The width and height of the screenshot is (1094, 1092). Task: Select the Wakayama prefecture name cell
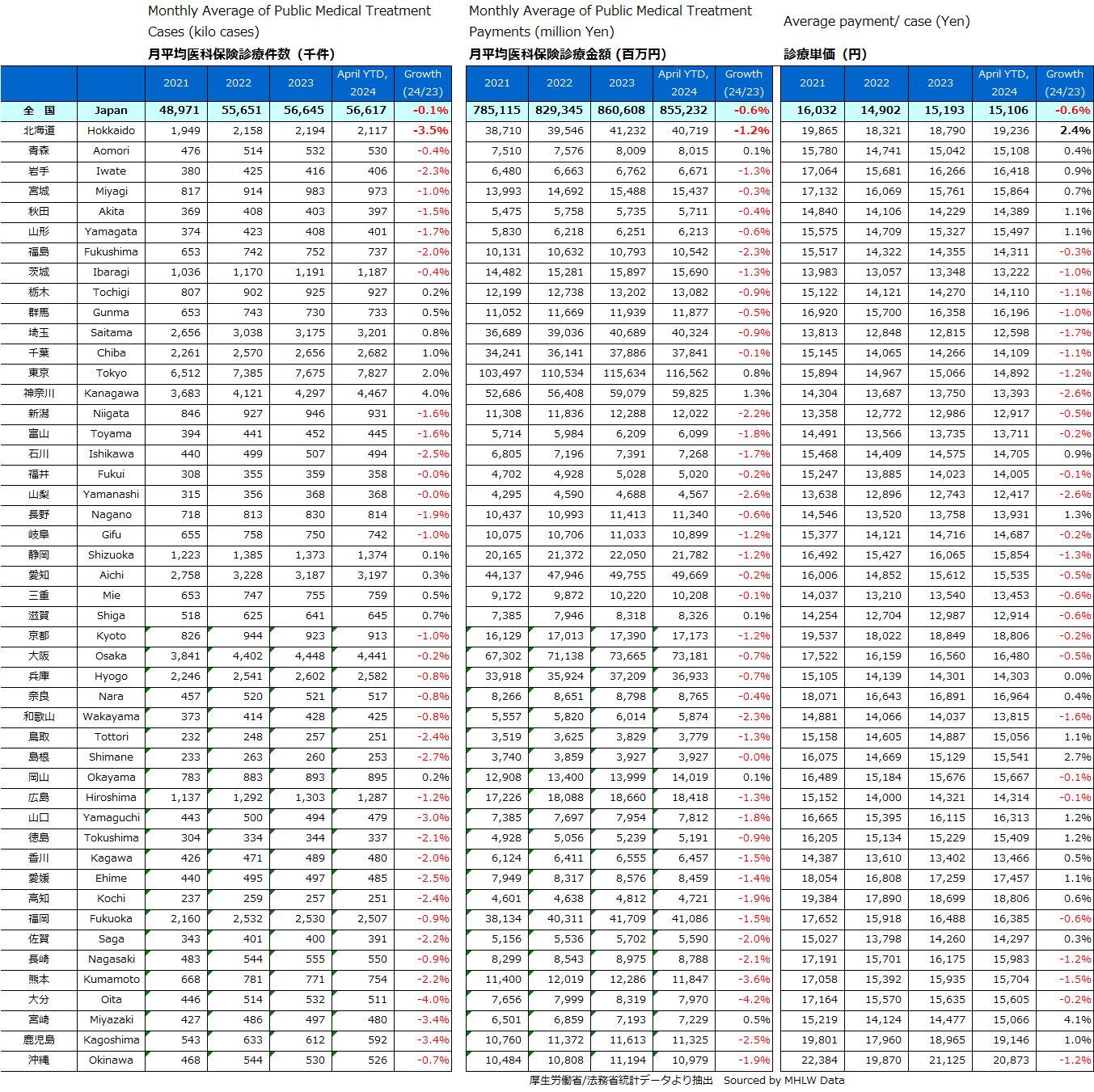111,717
